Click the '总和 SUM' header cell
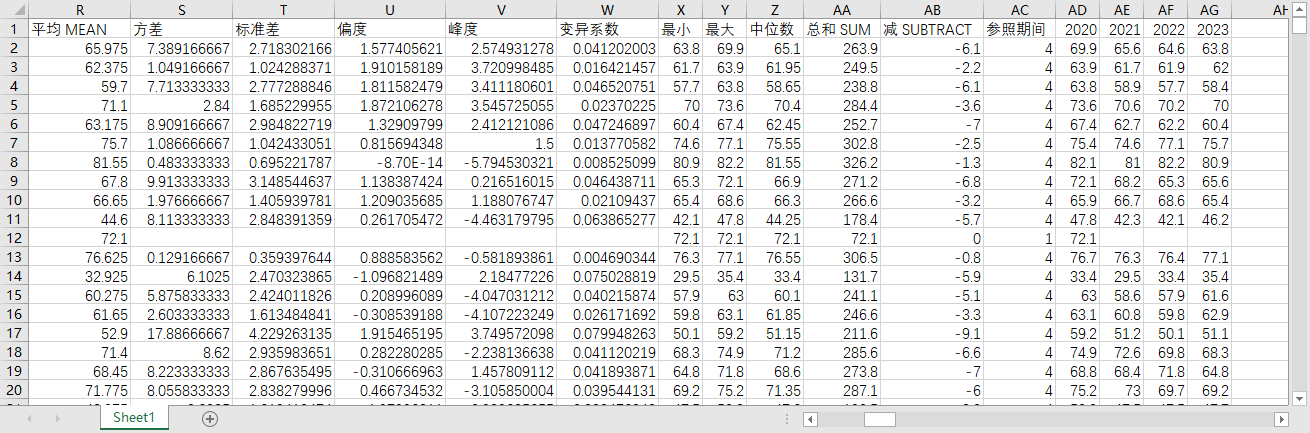Screen dimensions: 1310x433 point(841,29)
